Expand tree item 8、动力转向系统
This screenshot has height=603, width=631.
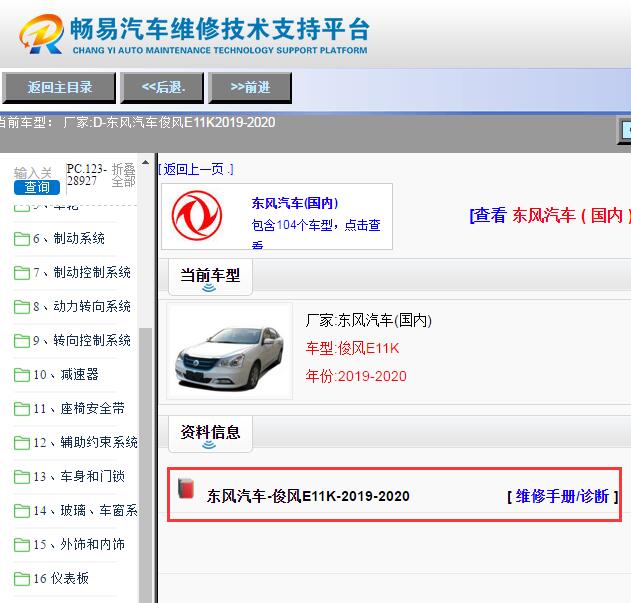[x=82, y=306]
